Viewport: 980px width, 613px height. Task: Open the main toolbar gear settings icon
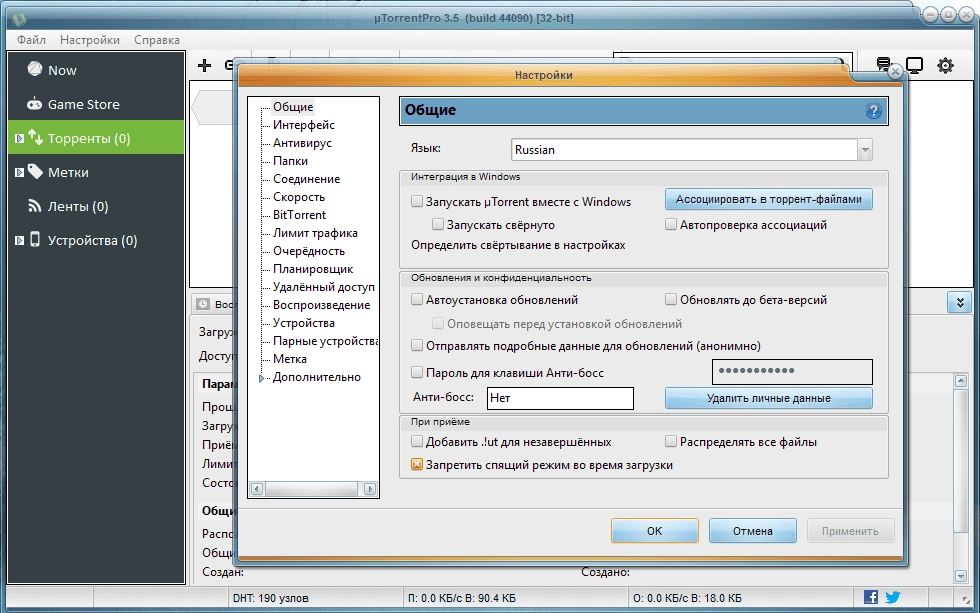pyautogui.click(x=945, y=65)
